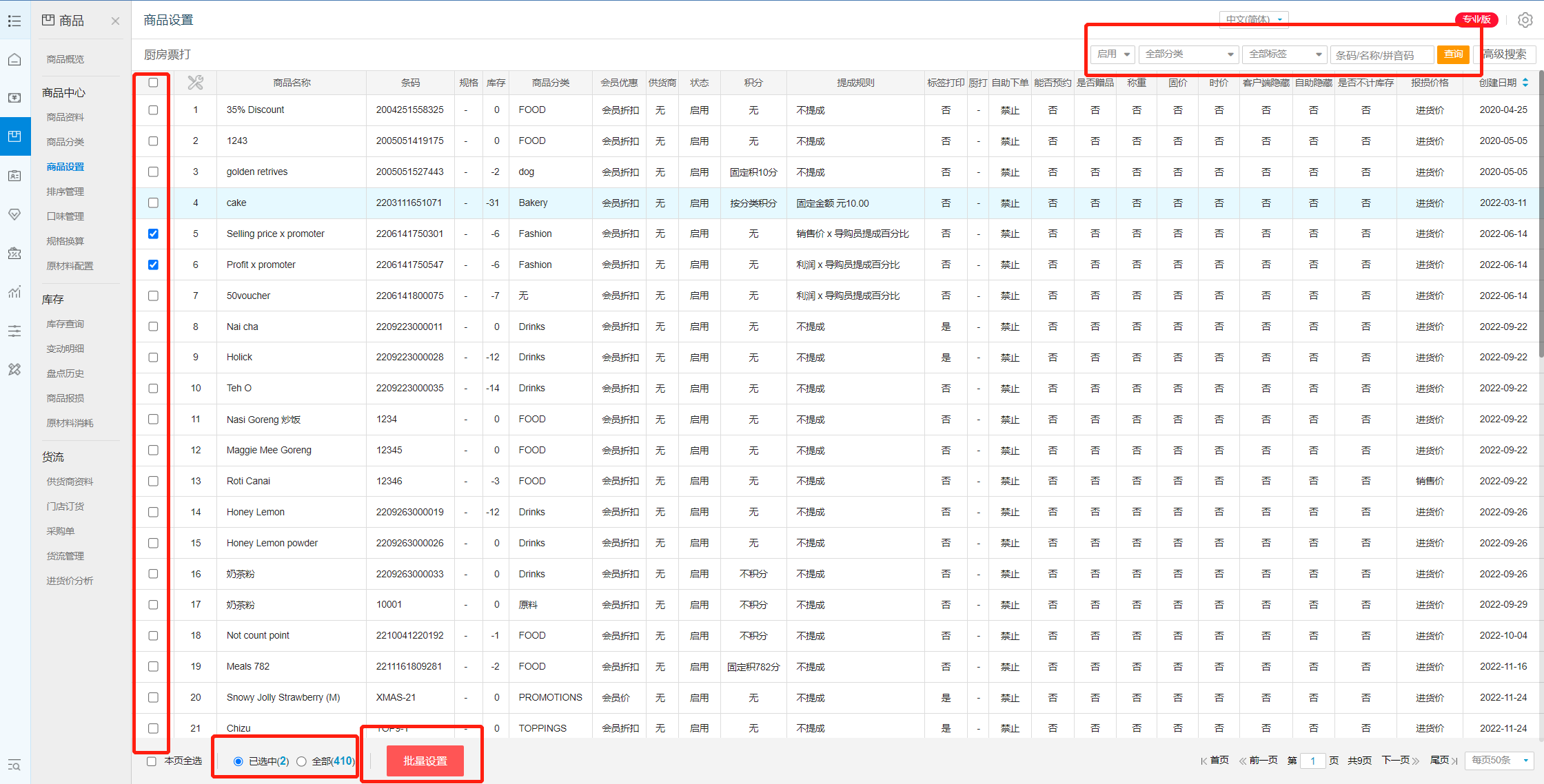Click the orange 查询 search button
The width and height of the screenshot is (1544, 784).
[x=1452, y=54]
